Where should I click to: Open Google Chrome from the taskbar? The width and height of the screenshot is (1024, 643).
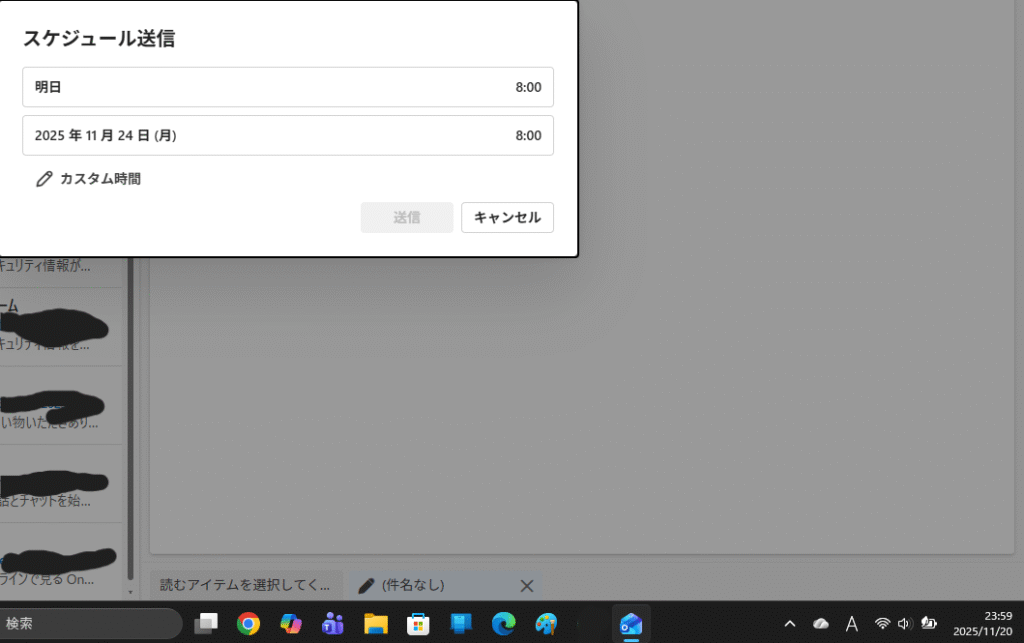pyautogui.click(x=248, y=624)
